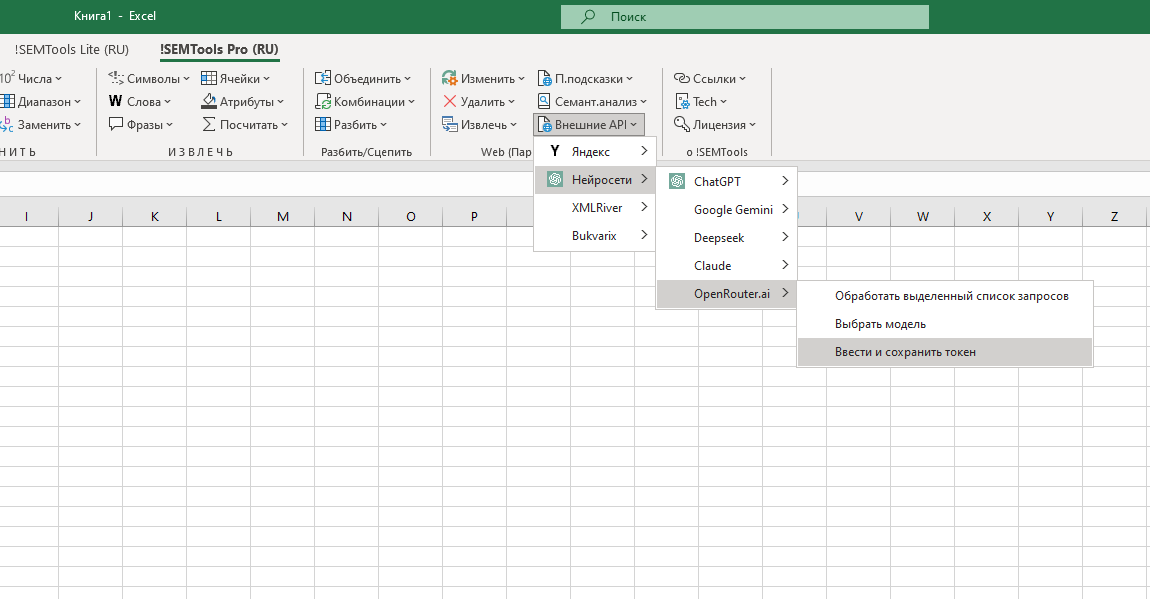1150x599 pixels.
Task: Select Обработать выделенный список запросов
Action: pos(951,296)
